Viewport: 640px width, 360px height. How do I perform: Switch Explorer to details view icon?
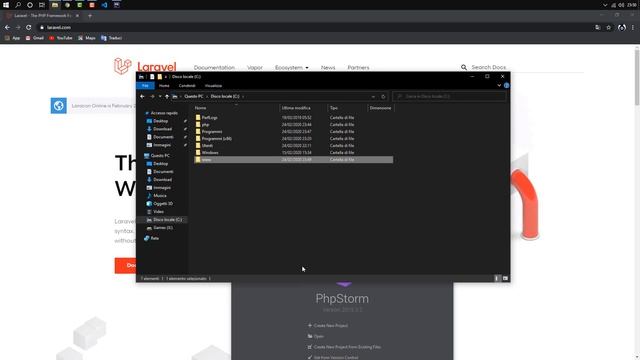[497, 278]
